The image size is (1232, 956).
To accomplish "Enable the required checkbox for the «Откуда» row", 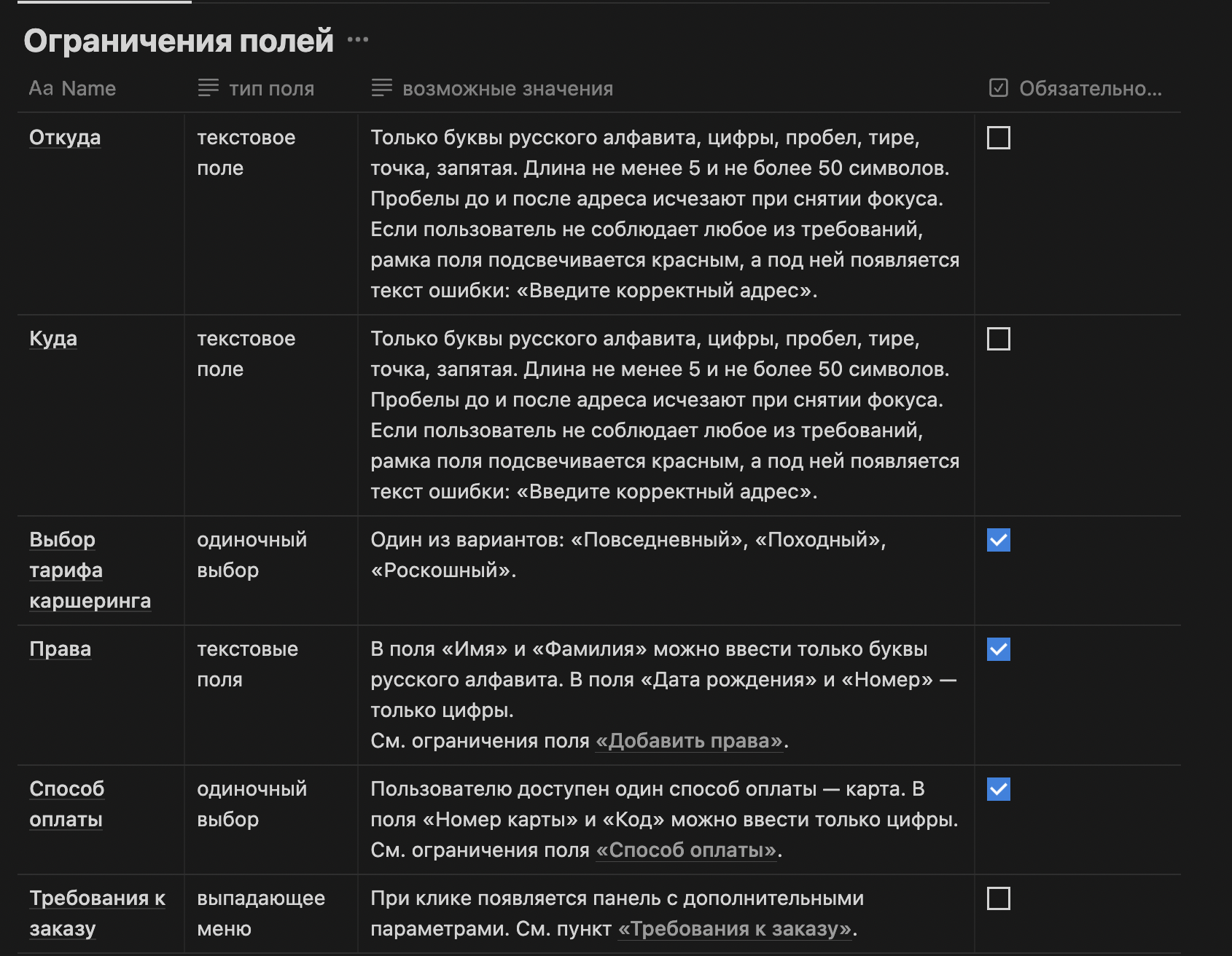I will pyautogui.click(x=998, y=138).
